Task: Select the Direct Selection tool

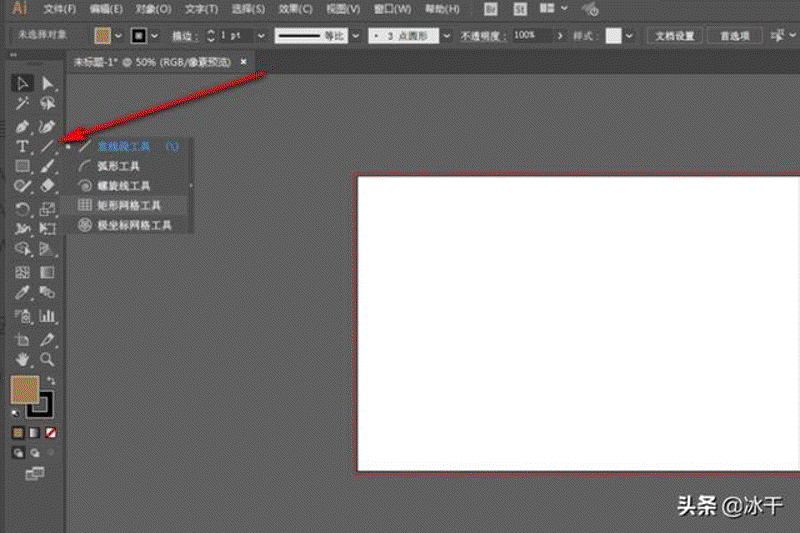Action: (x=47, y=83)
